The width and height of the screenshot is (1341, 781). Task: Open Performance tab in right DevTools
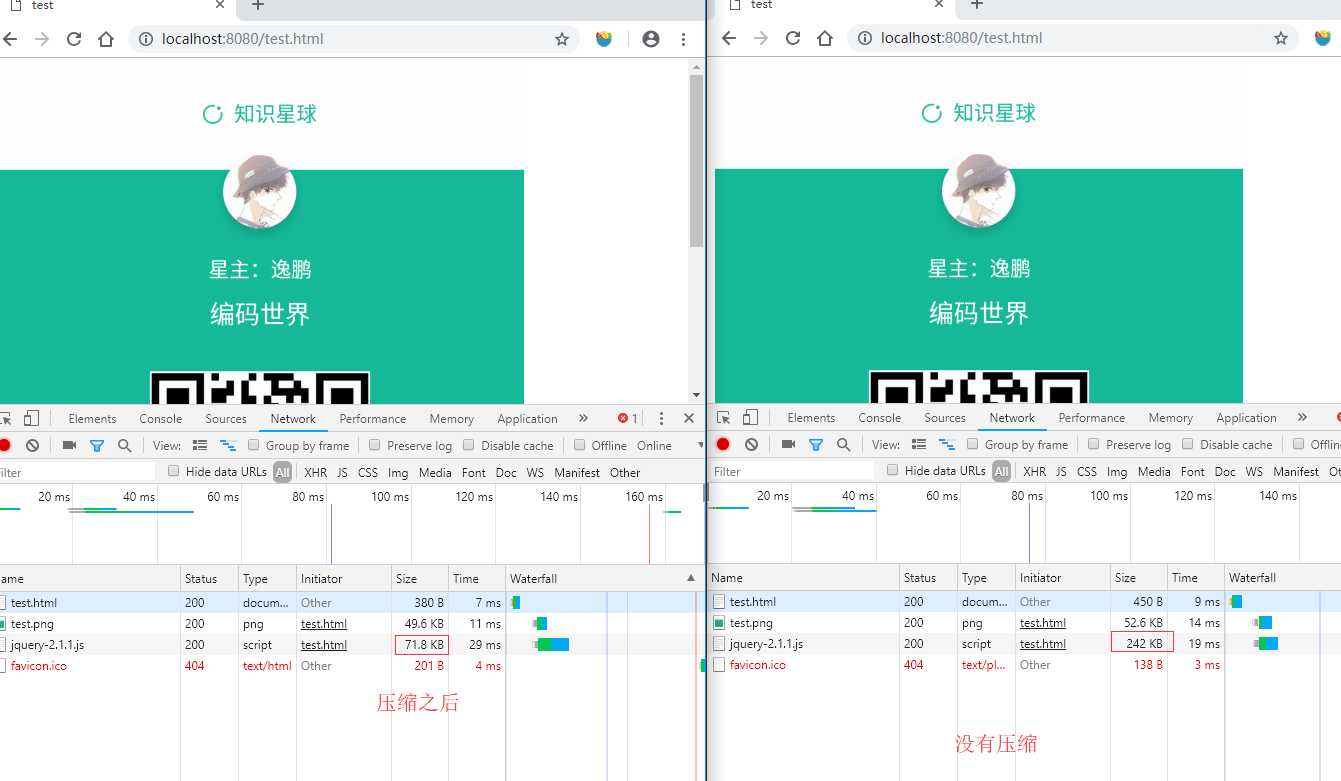[x=1092, y=418]
